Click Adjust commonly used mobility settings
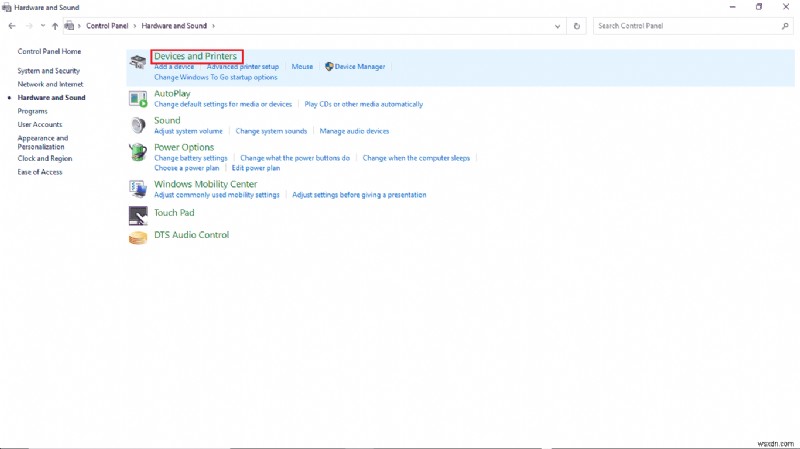This screenshot has width=800, height=449. [x=217, y=195]
